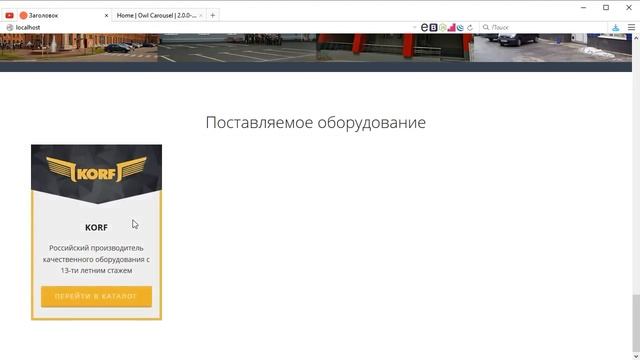640x360 pixels.
Task: Click the scrollbar down arrow
Action: [x=636, y=356]
